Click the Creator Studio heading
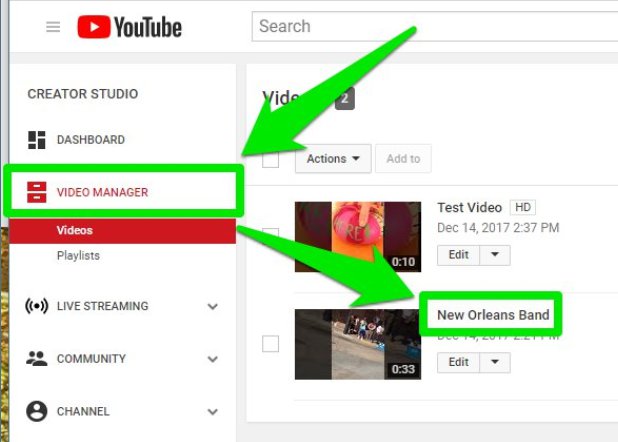Image resolution: width=618 pixels, height=442 pixels. (x=83, y=94)
